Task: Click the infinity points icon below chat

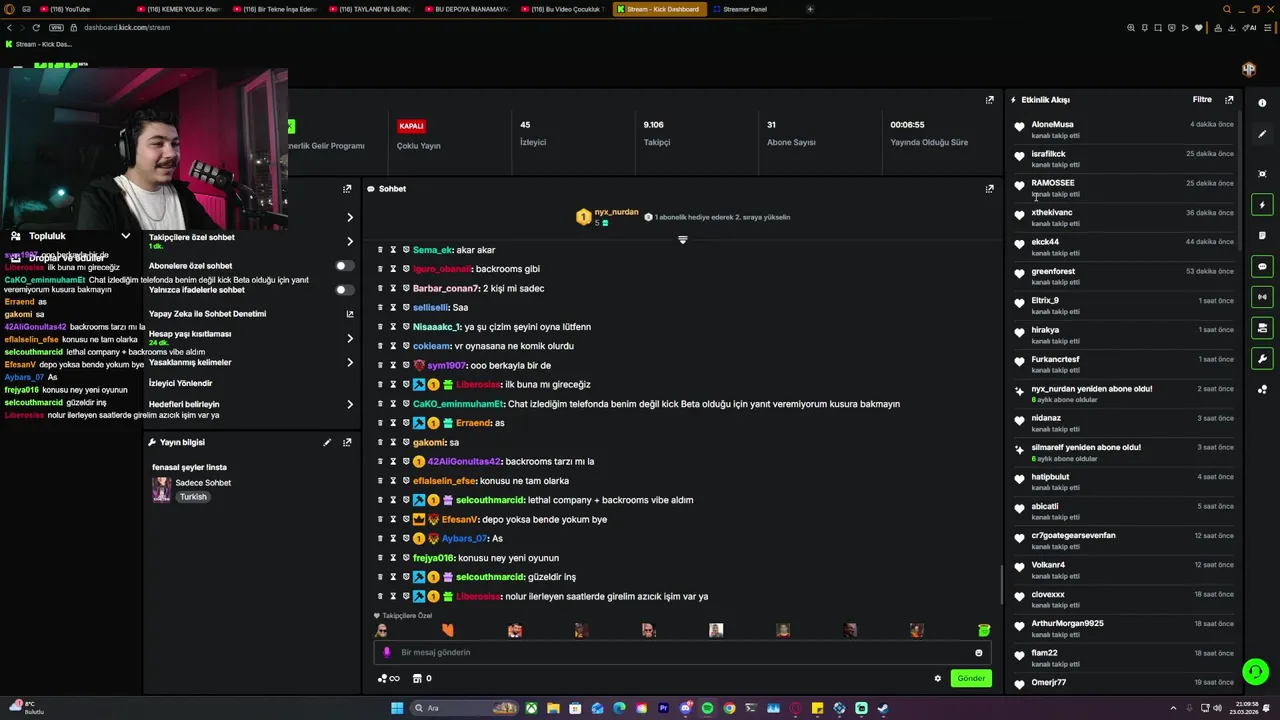Action: [388, 678]
